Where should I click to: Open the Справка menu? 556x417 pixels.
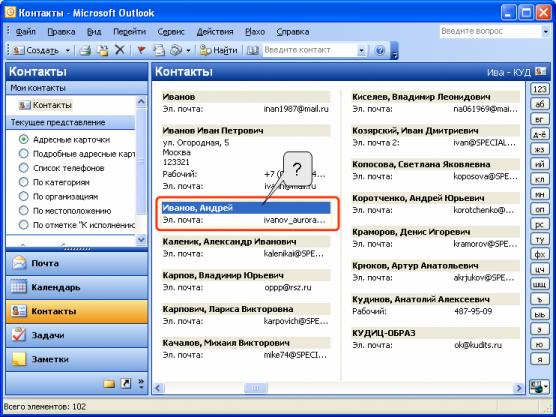tap(293, 32)
